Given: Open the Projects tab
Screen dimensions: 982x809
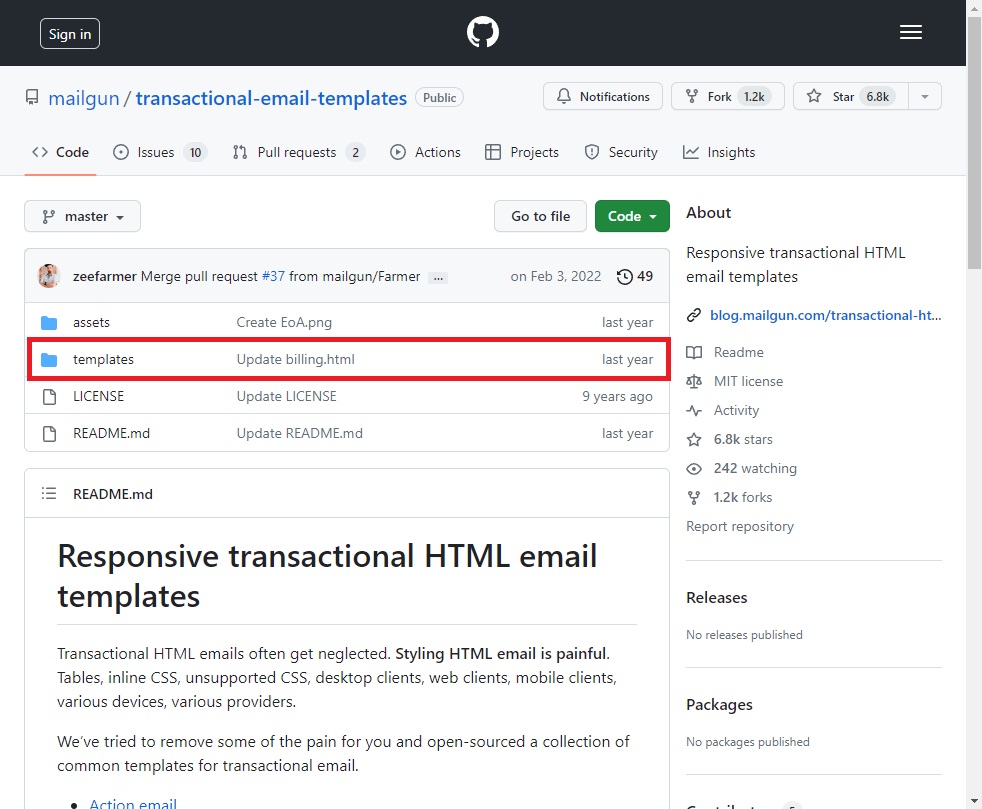Looking at the screenshot, I should coord(522,152).
